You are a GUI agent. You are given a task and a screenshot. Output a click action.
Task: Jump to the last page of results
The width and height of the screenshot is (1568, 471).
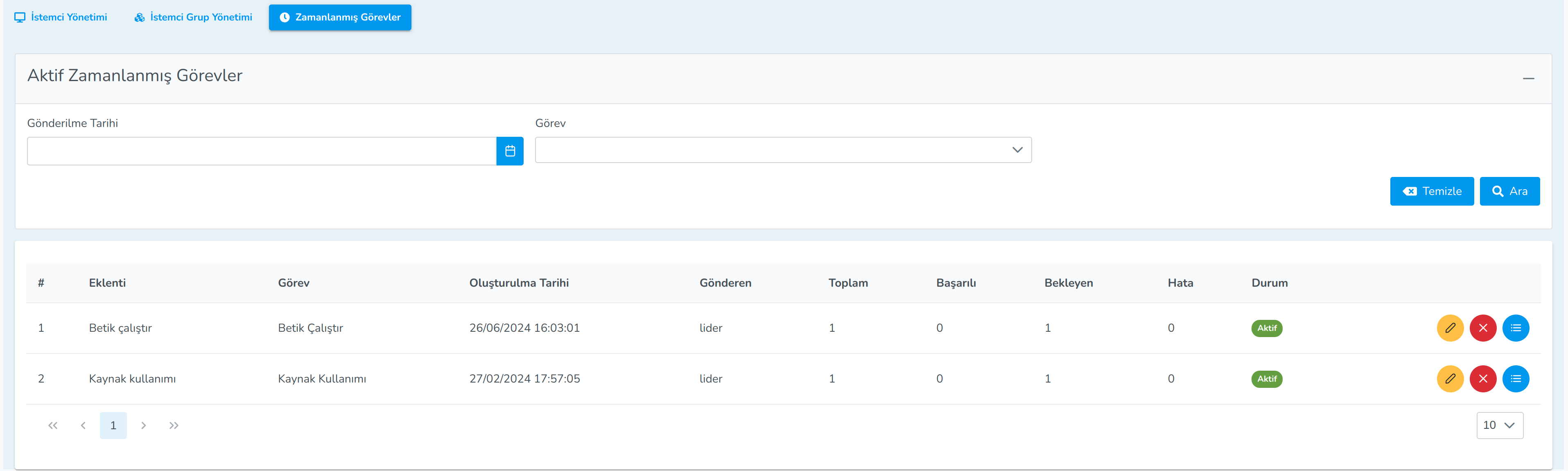click(x=174, y=425)
